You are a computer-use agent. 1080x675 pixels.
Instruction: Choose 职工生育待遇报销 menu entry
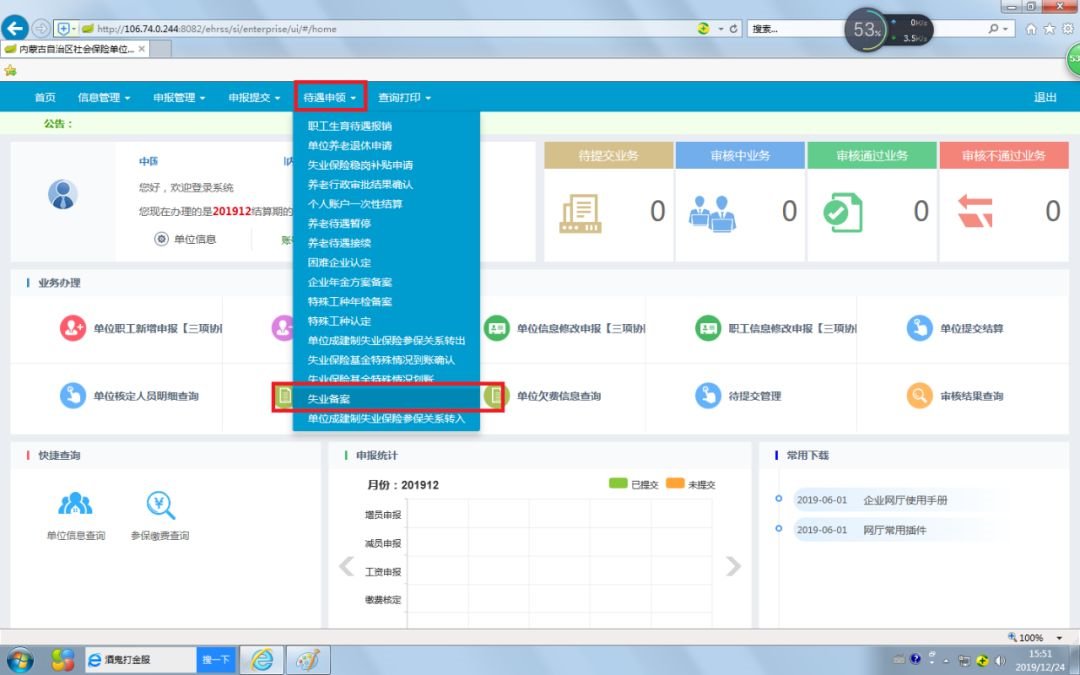[x=350, y=126]
